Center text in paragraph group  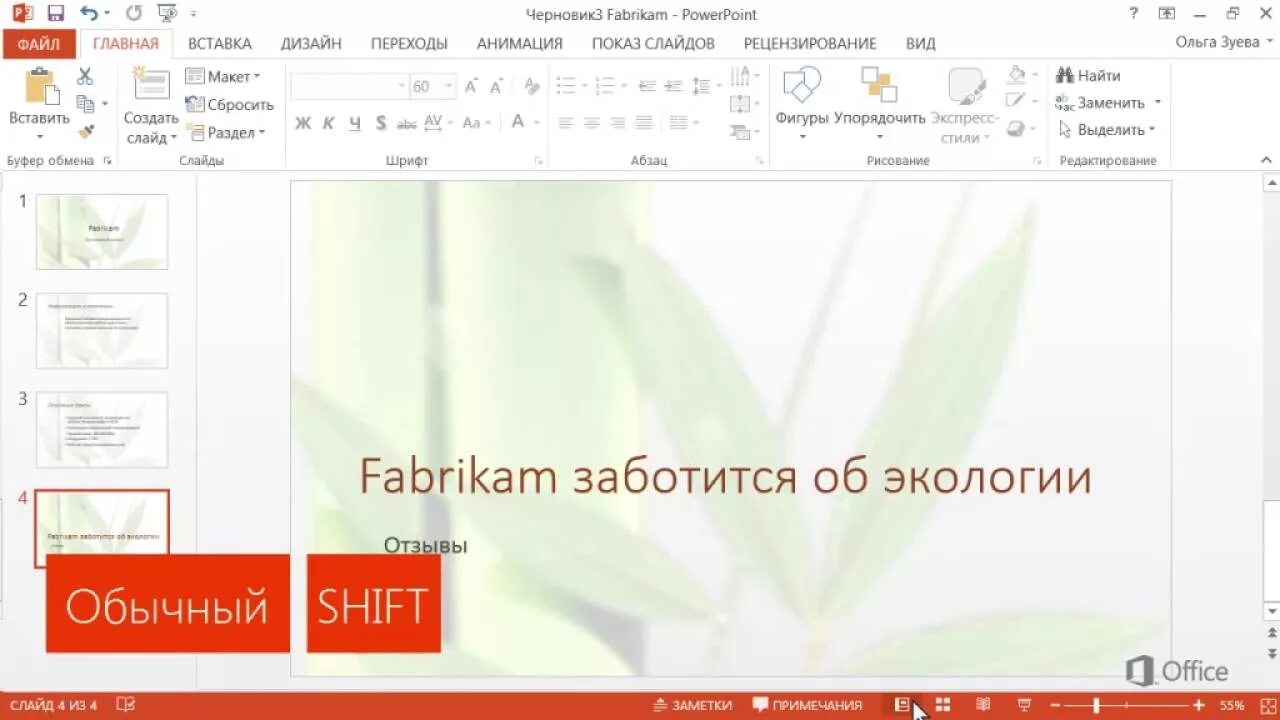[592, 123]
